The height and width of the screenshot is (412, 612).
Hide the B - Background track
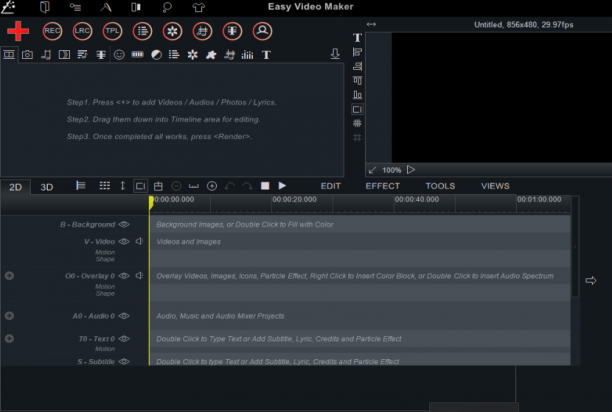tap(124, 224)
